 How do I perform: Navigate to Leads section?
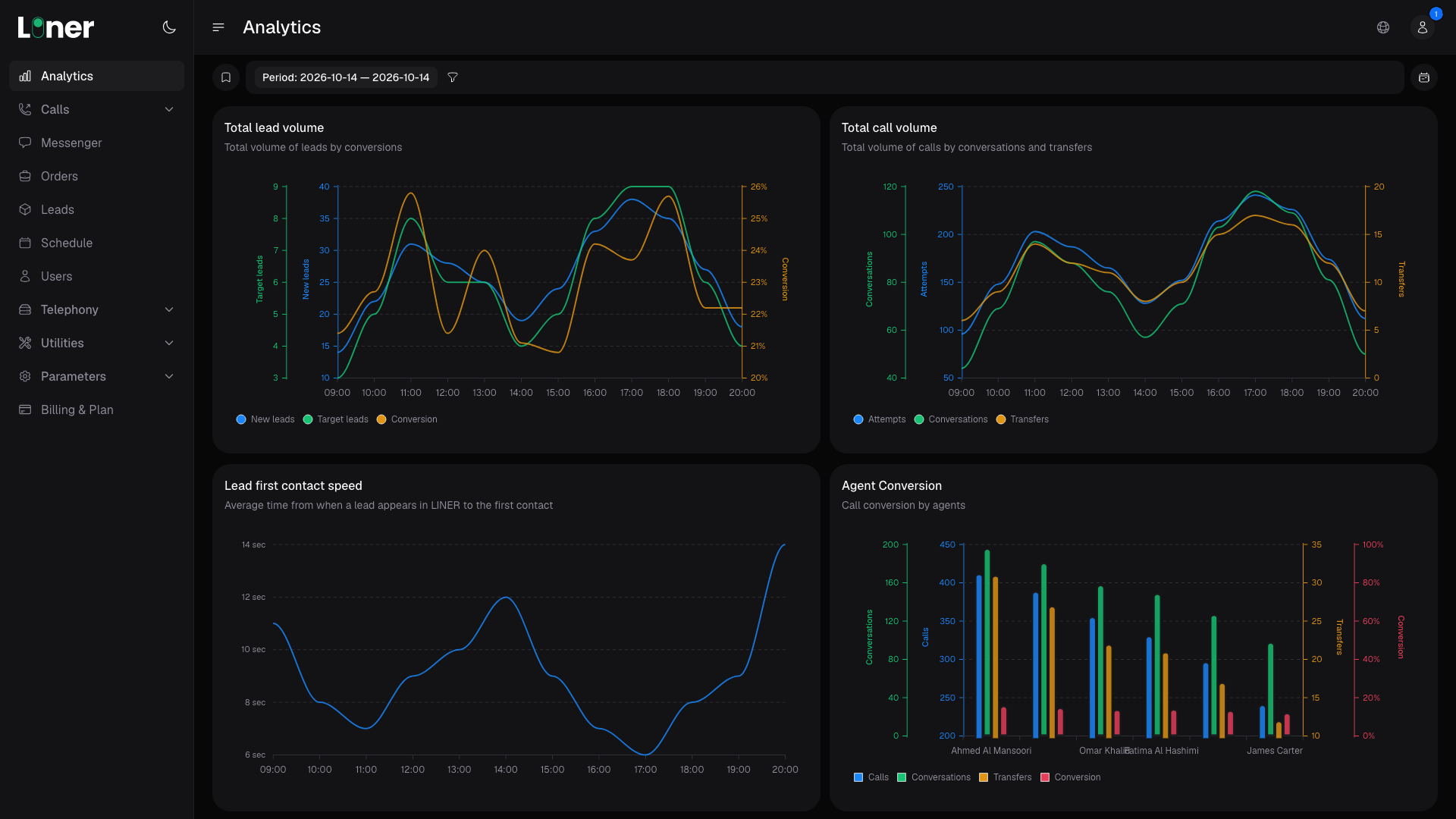96,209
